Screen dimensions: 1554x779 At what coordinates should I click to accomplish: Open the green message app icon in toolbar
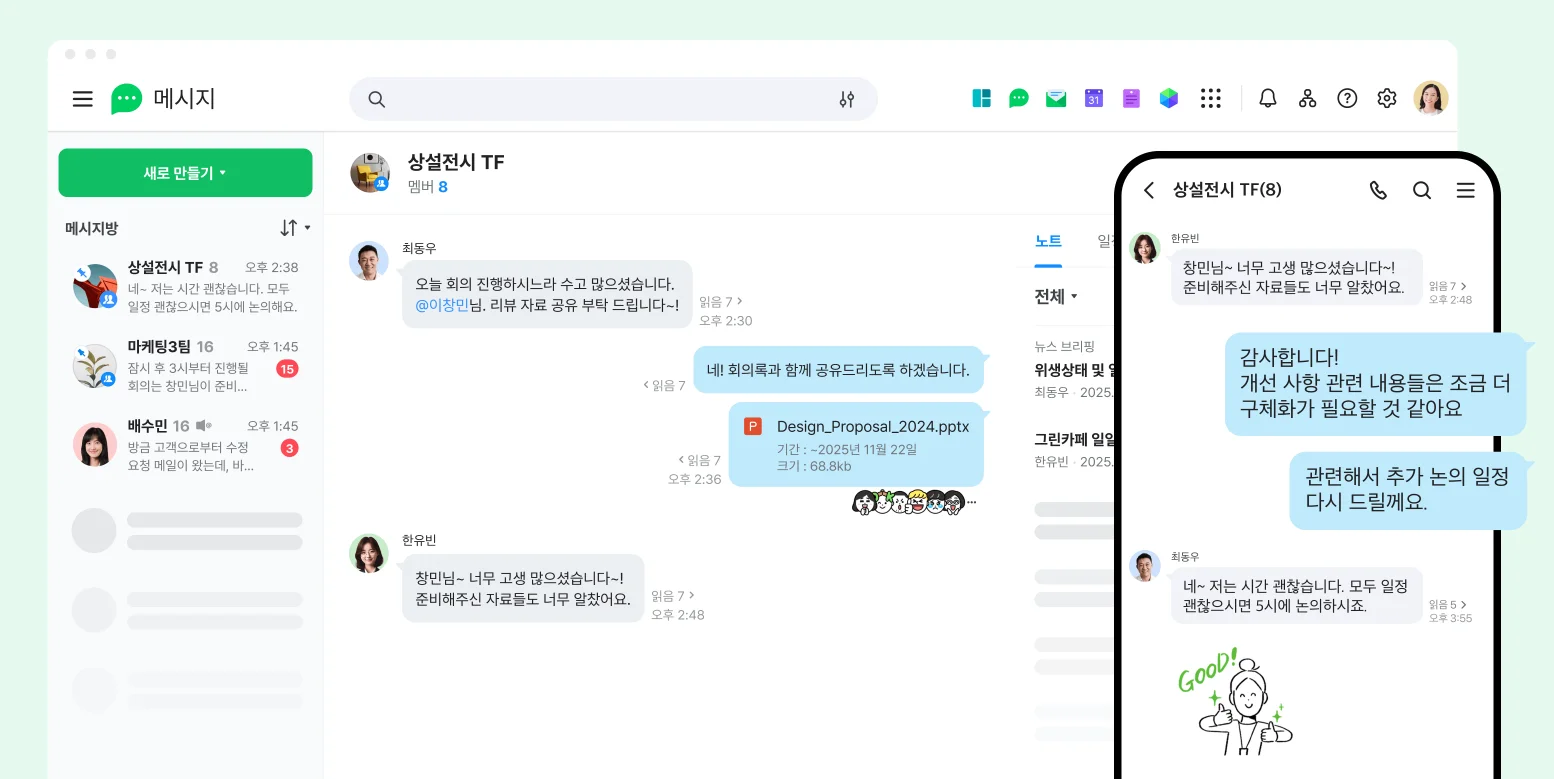[x=1019, y=98]
